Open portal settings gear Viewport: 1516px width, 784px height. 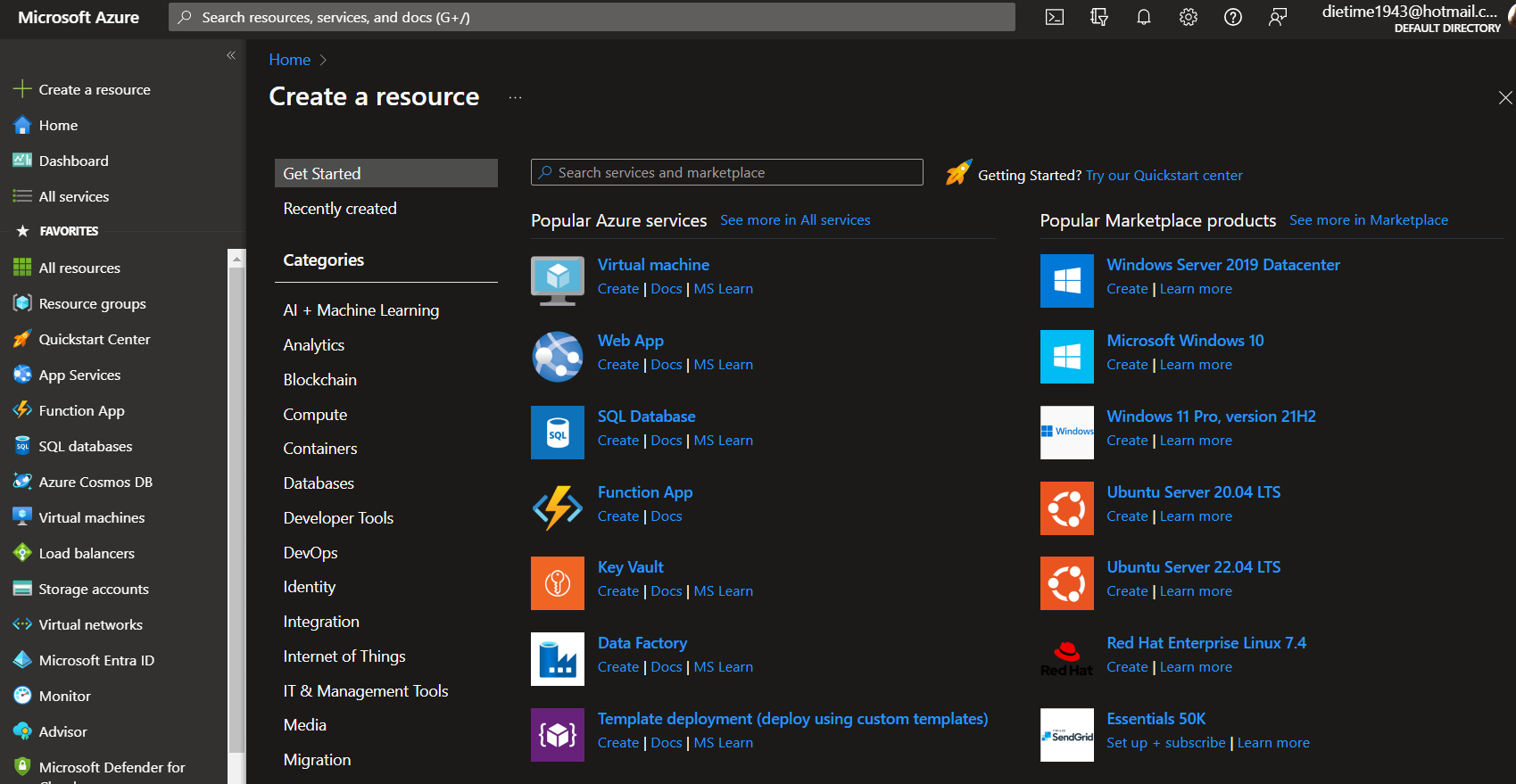click(1189, 17)
